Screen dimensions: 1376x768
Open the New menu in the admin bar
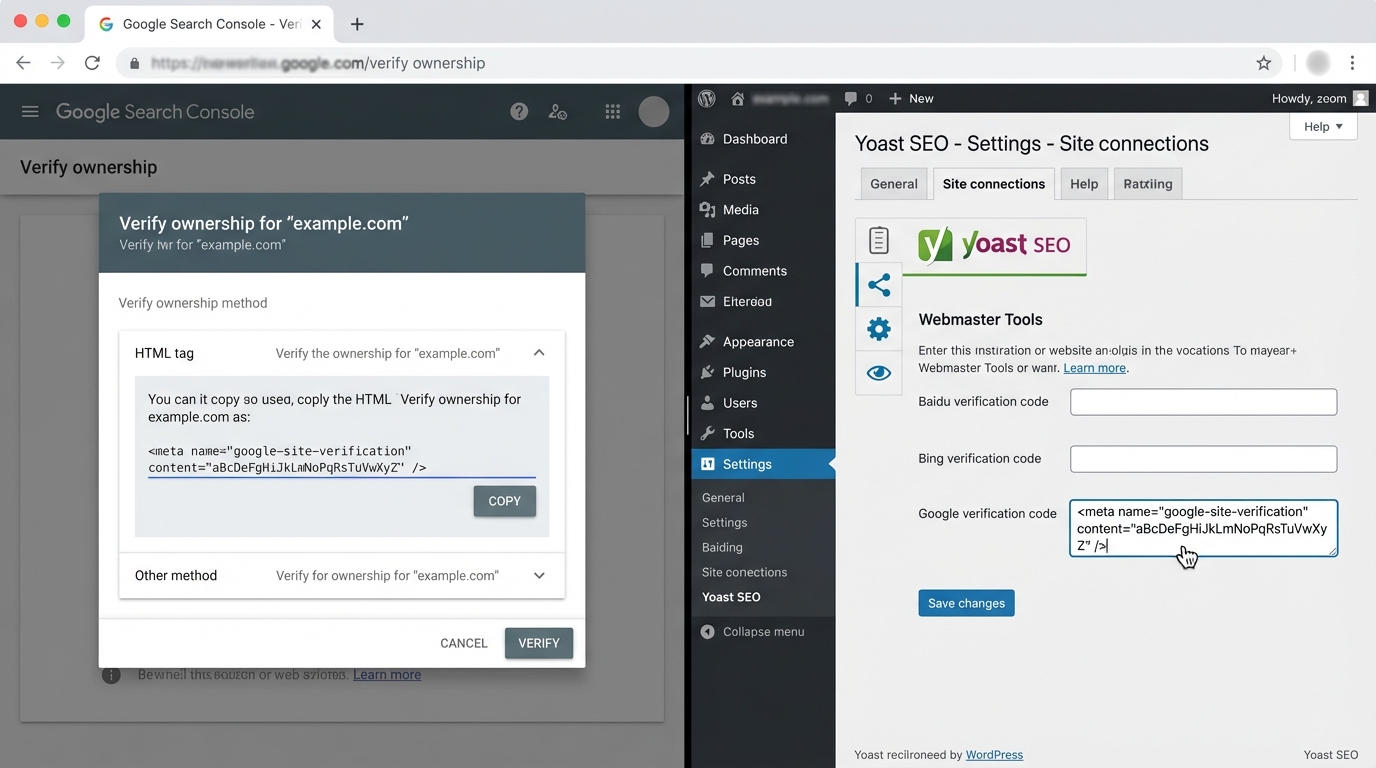click(x=911, y=98)
